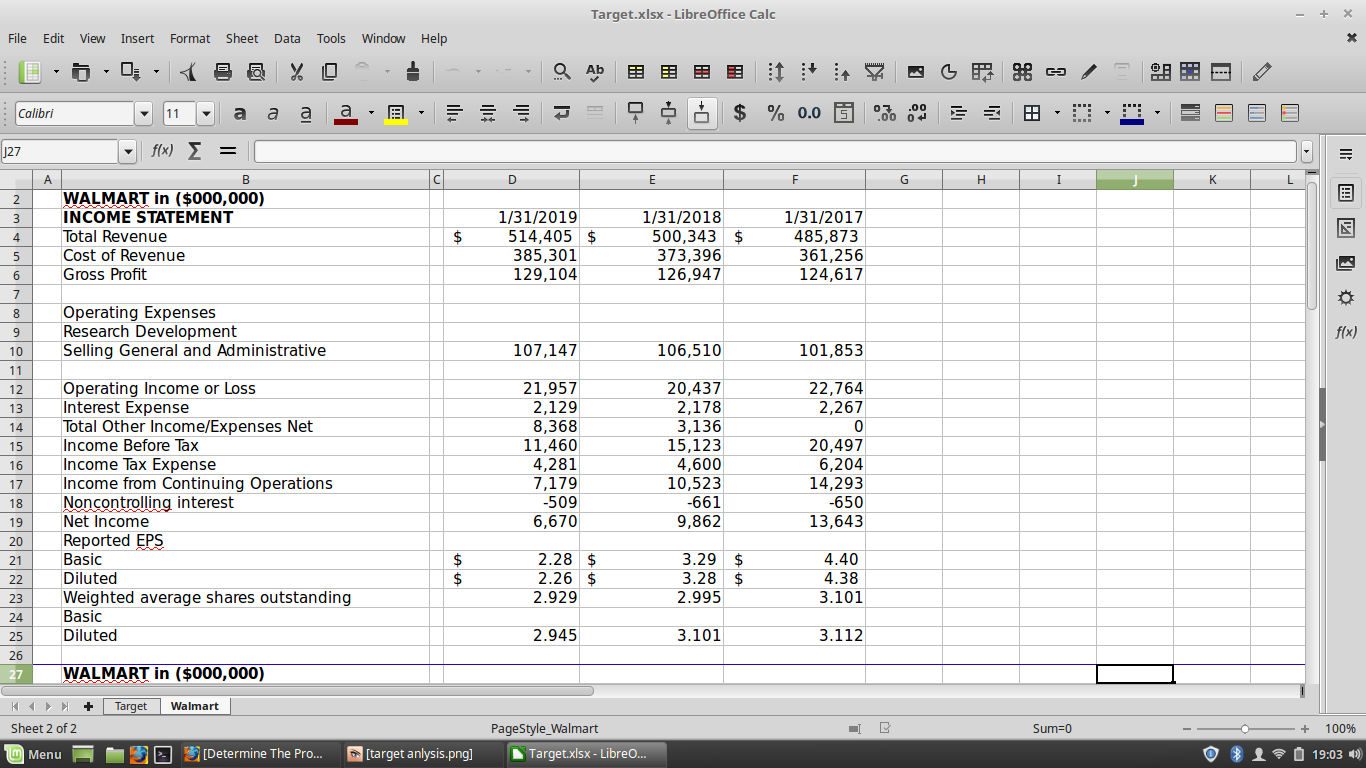Screen dimensions: 1366x768
Task: Add decimal place icon
Action: point(884,113)
